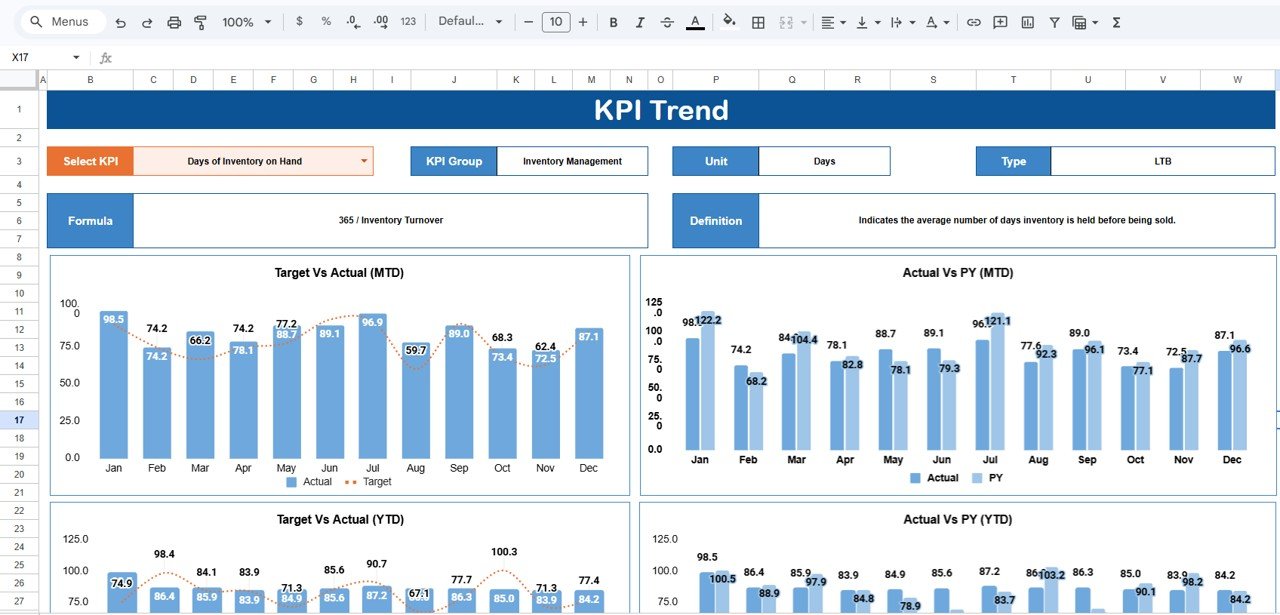Toggle italic formatting
Image resolution: width=1280 pixels, height=615 pixels.
click(640, 21)
